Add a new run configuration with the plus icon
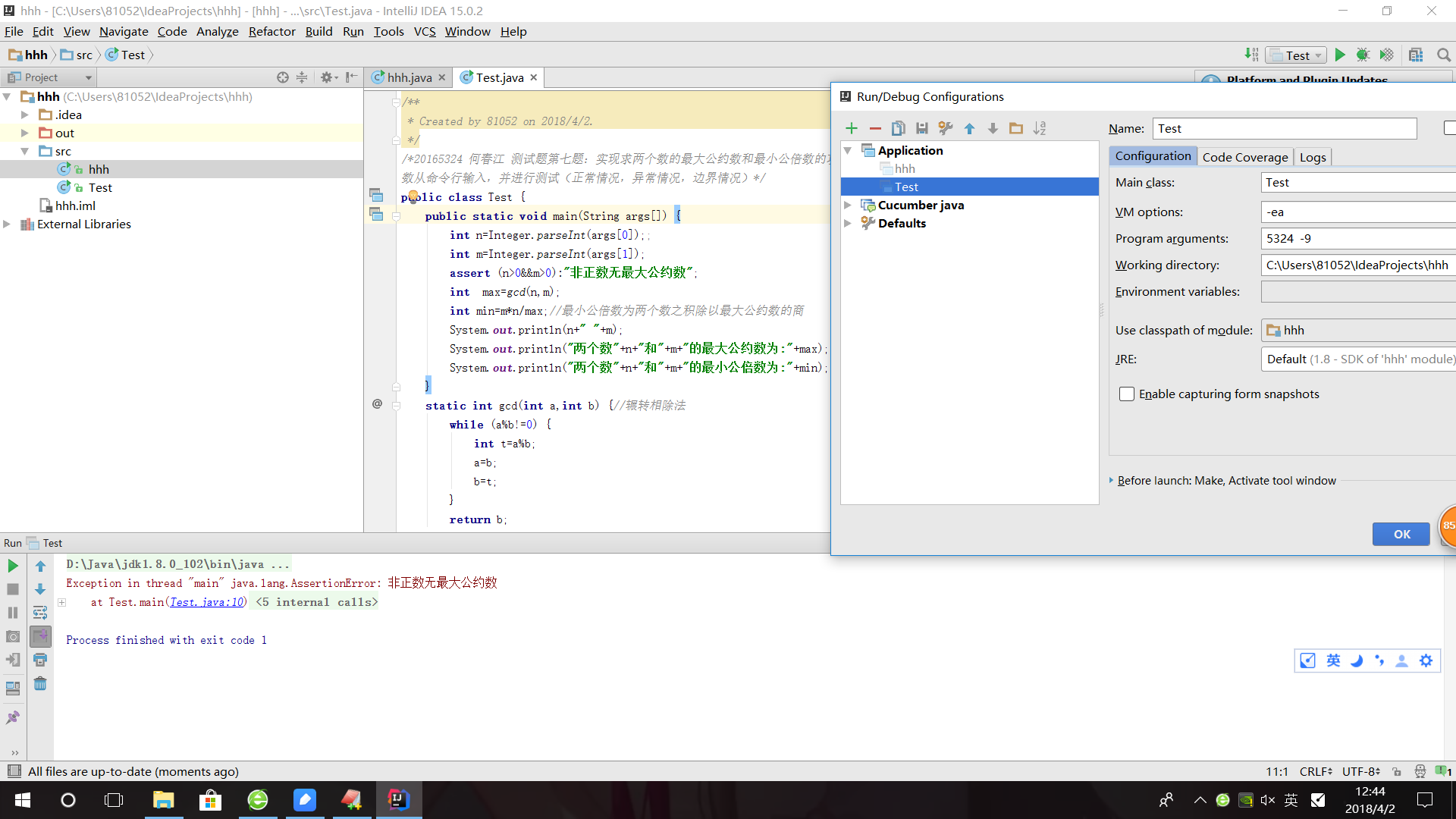This screenshot has width=1456, height=819. (852, 128)
